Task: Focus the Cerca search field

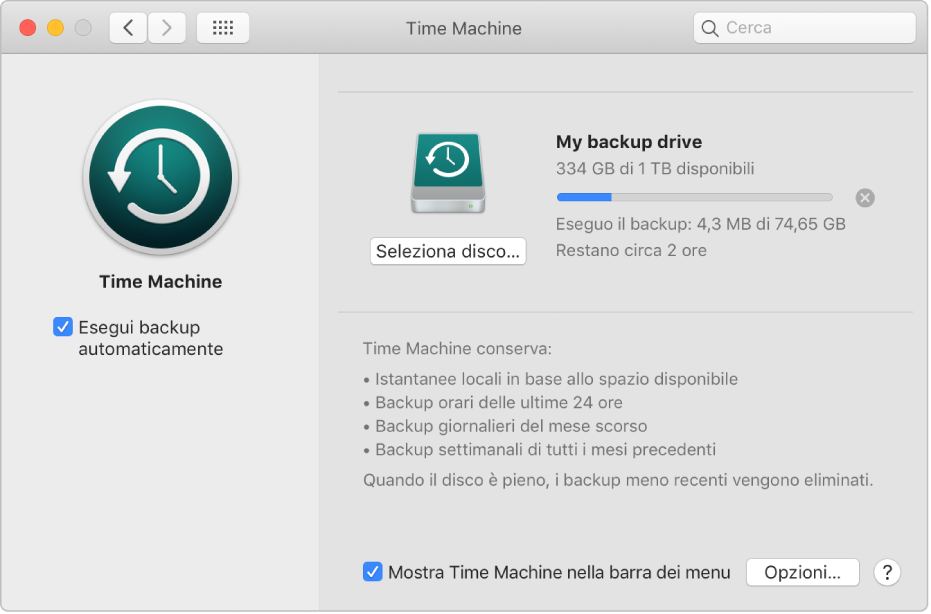Action: coord(805,28)
